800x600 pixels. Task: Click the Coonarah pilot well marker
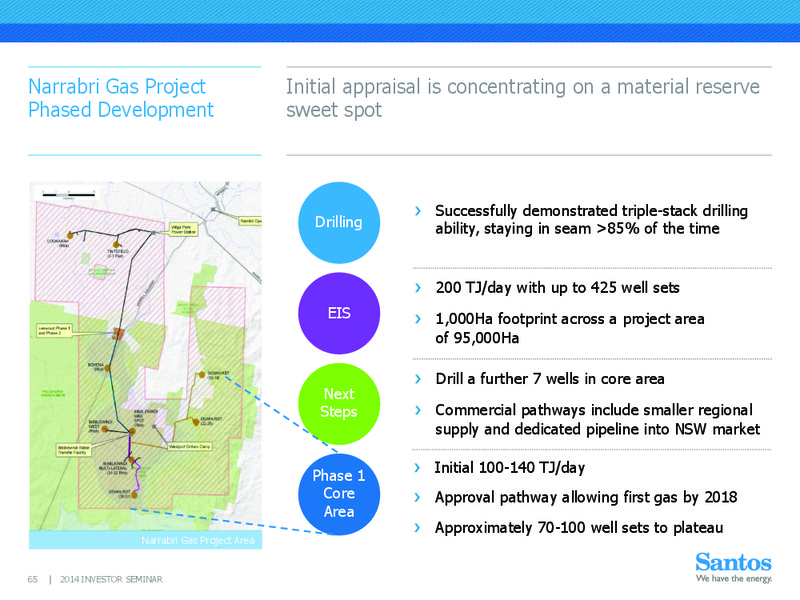[70, 236]
